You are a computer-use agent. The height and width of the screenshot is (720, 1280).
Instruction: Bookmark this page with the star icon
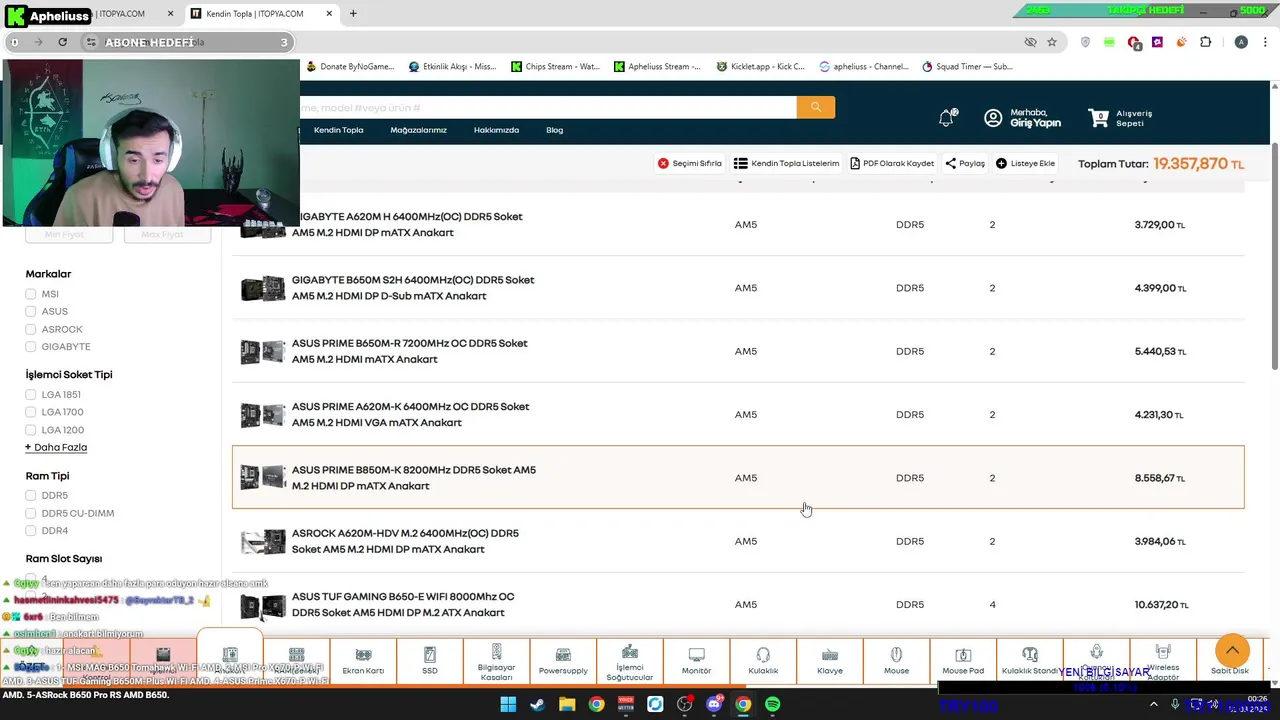pyautogui.click(x=1052, y=42)
